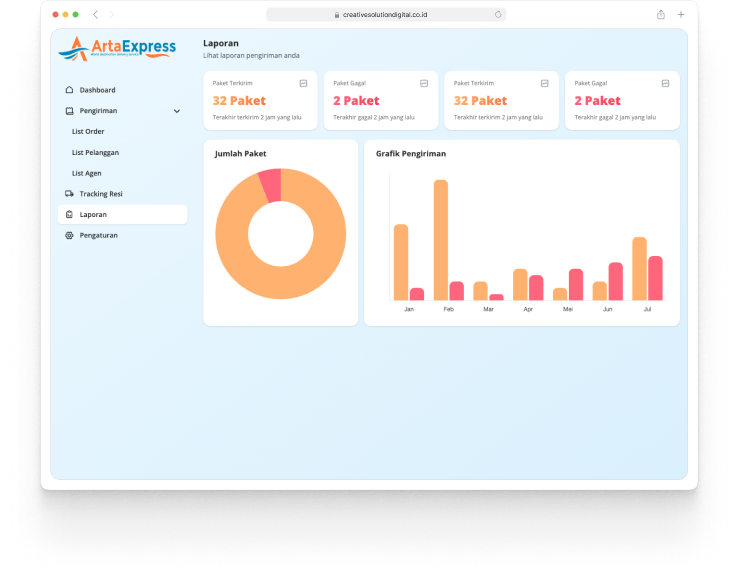Open a new browser tab with plus icon
This screenshot has width=739, height=581.
(681, 15)
